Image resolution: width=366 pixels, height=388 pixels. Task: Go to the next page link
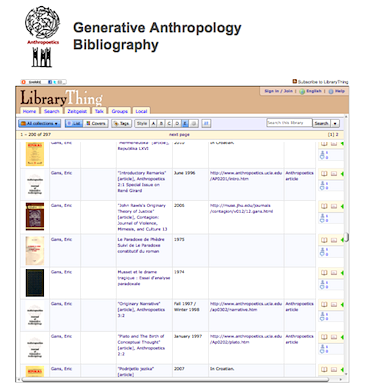pyautogui.click(x=179, y=135)
